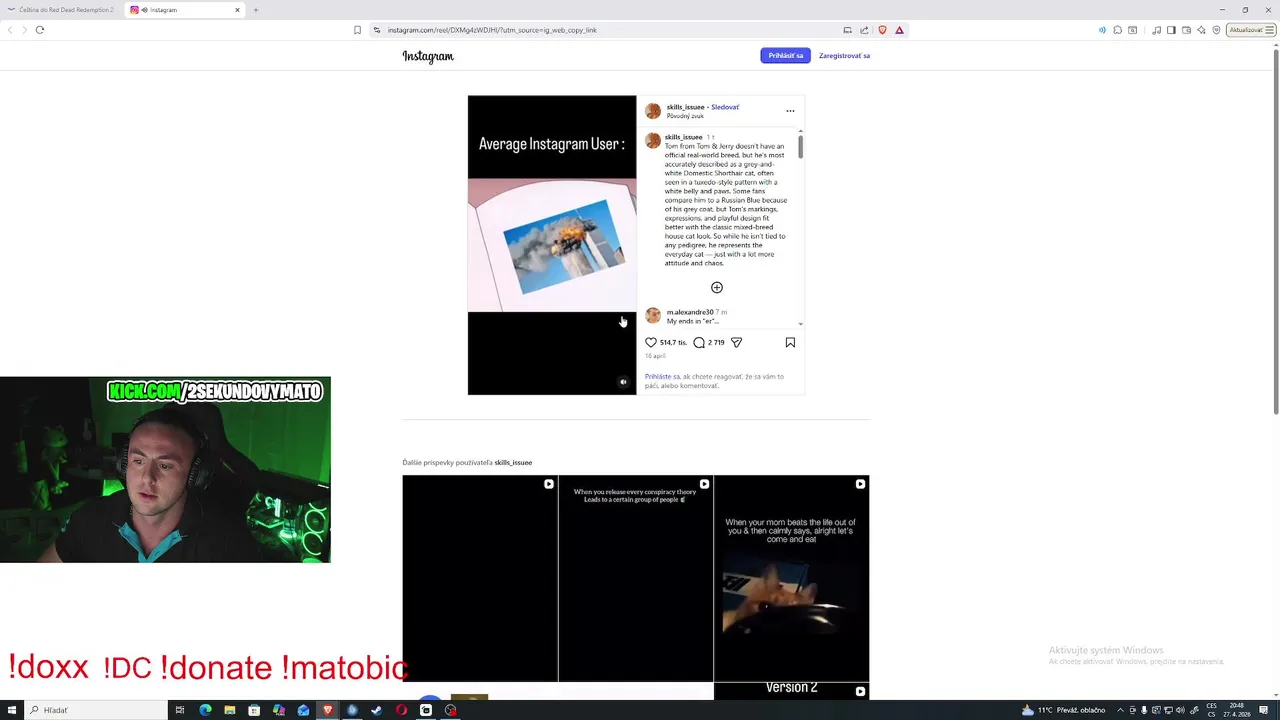This screenshot has width=1280, height=720.
Task: Switch to the Čeština do Red Dead Redemption 2 tab
Action: click(x=60, y=10)
